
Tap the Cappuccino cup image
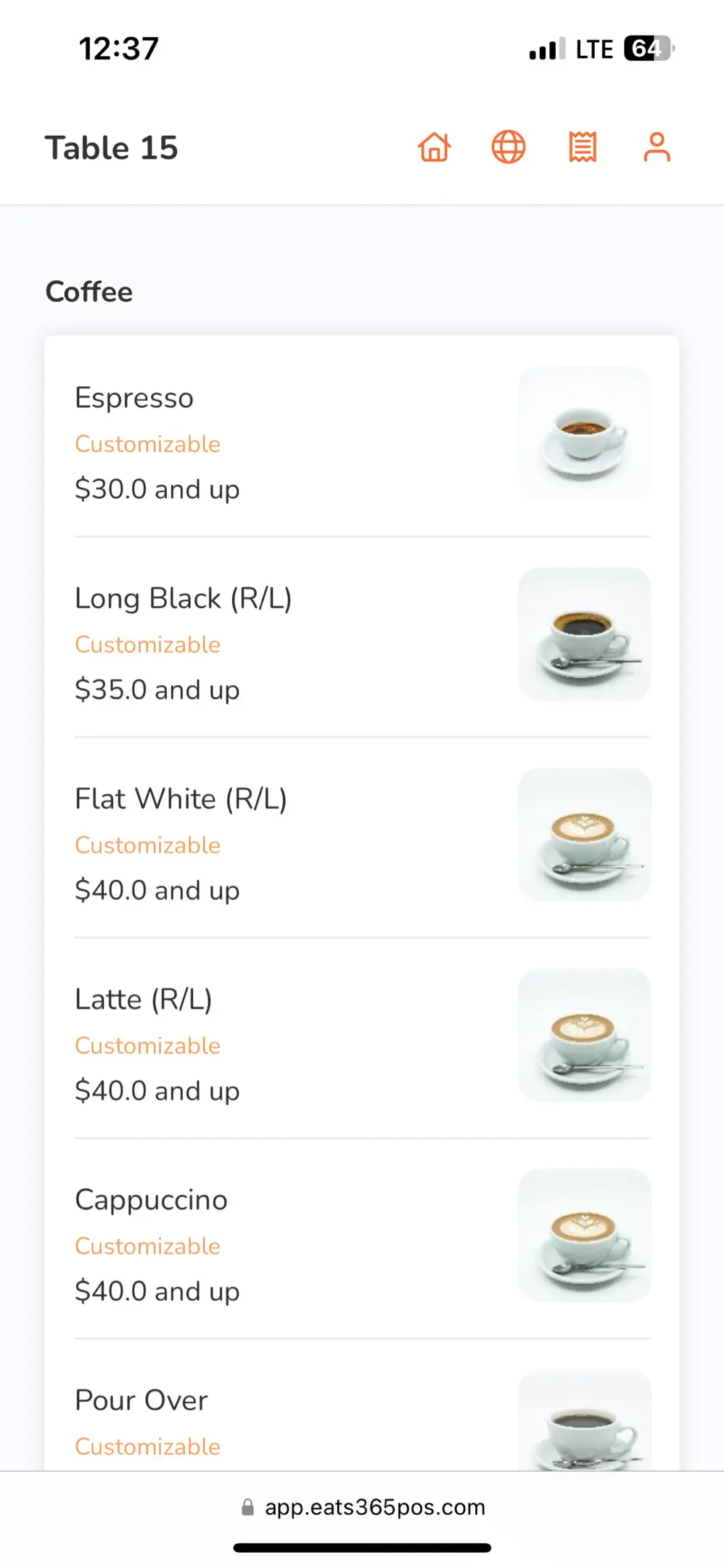coord(584,1235)
